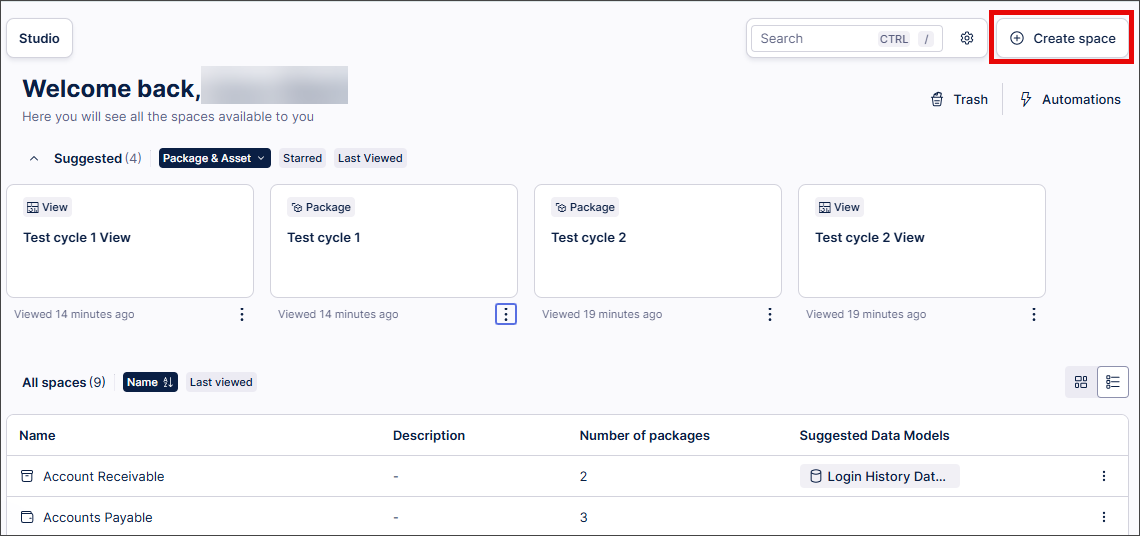Sort all spaces by Last viewed
The width and height of the screenshot is (1140, 536).
(221, 382)
